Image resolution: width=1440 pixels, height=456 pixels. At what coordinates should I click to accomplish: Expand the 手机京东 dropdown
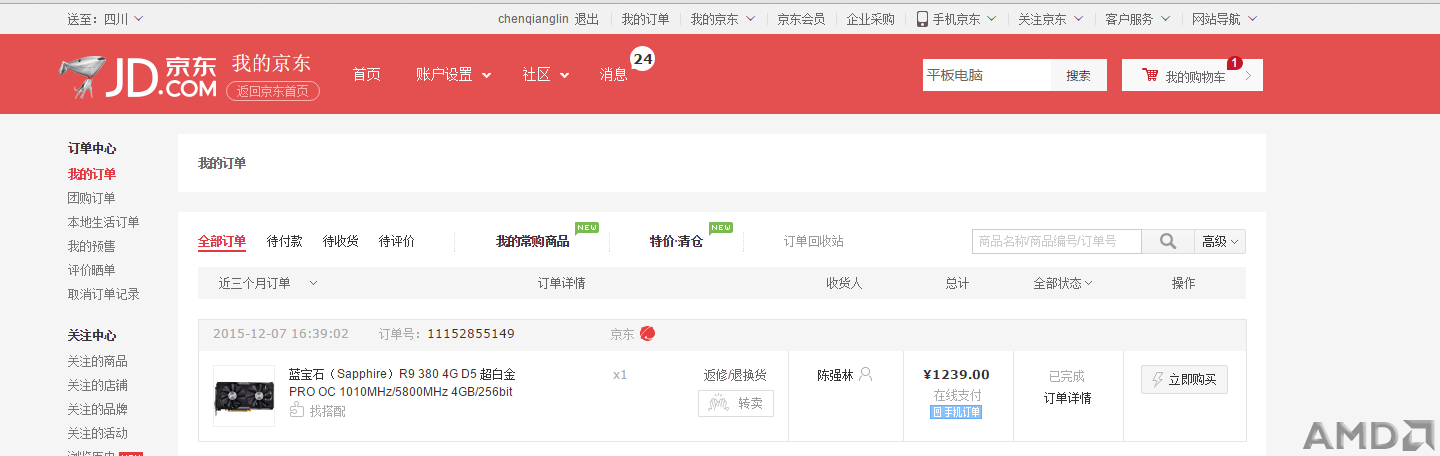click(957, 19)
